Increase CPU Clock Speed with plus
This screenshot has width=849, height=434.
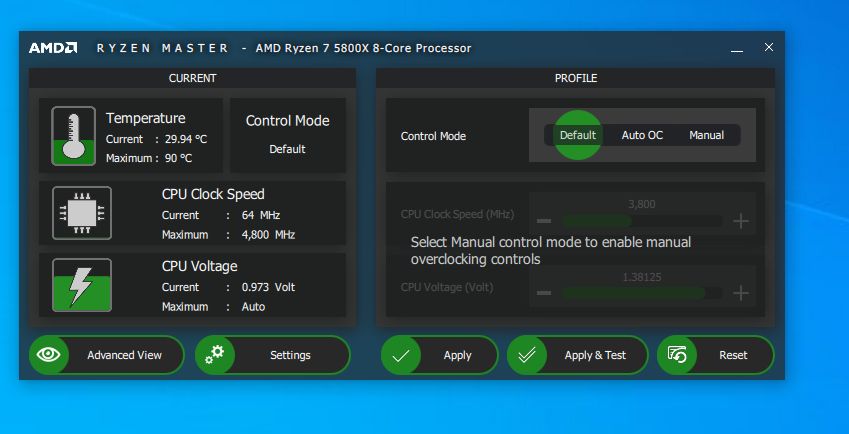pos(741,221)
